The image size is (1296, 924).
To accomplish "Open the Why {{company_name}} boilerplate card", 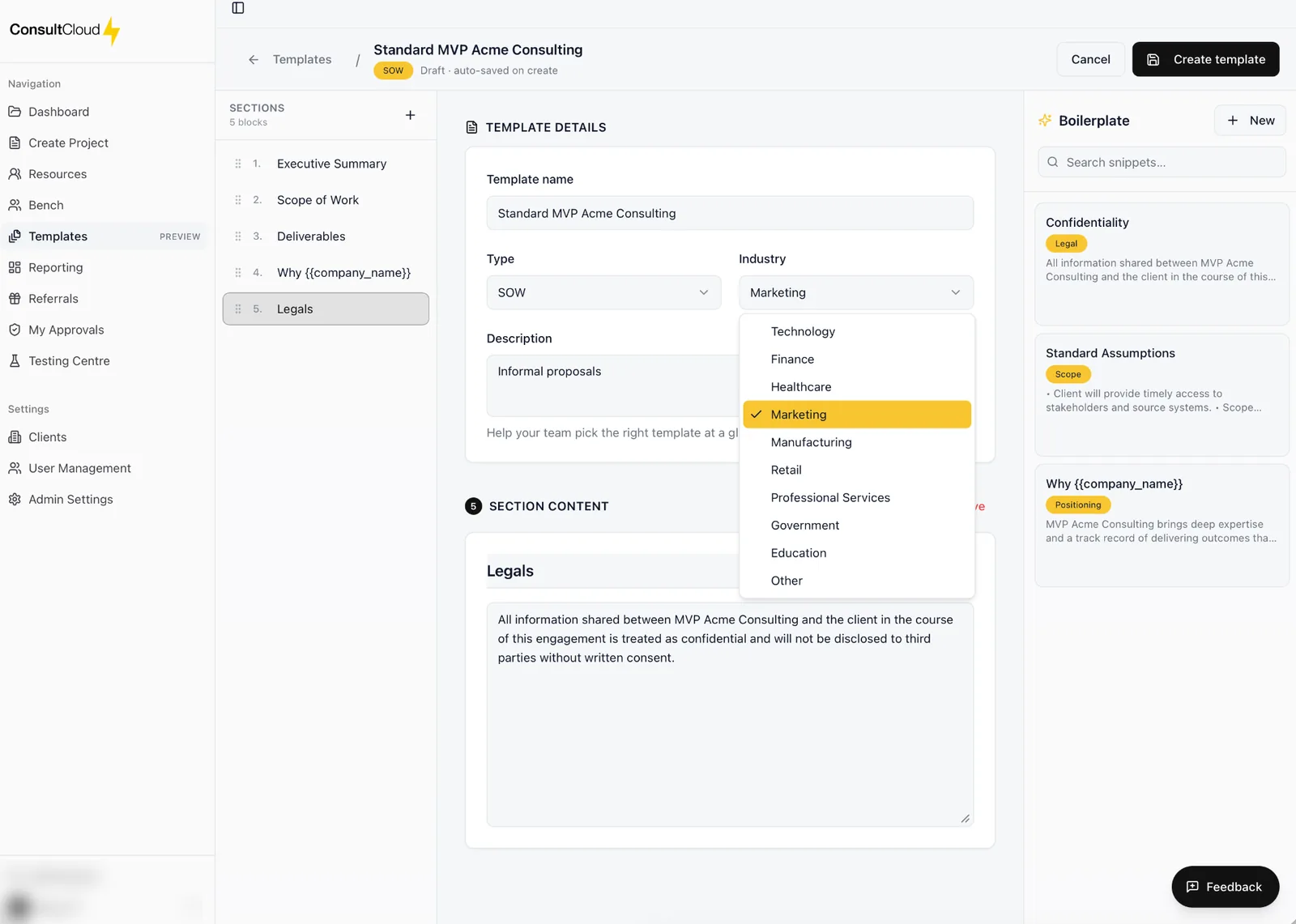I will tap(1162, 526).
